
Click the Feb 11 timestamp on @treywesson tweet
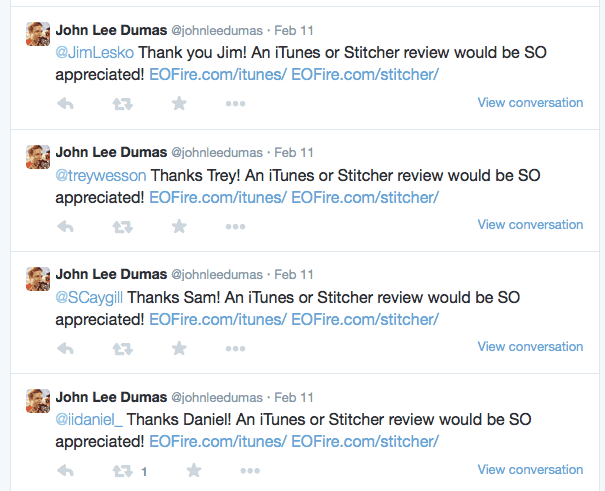tap(294, 153)
